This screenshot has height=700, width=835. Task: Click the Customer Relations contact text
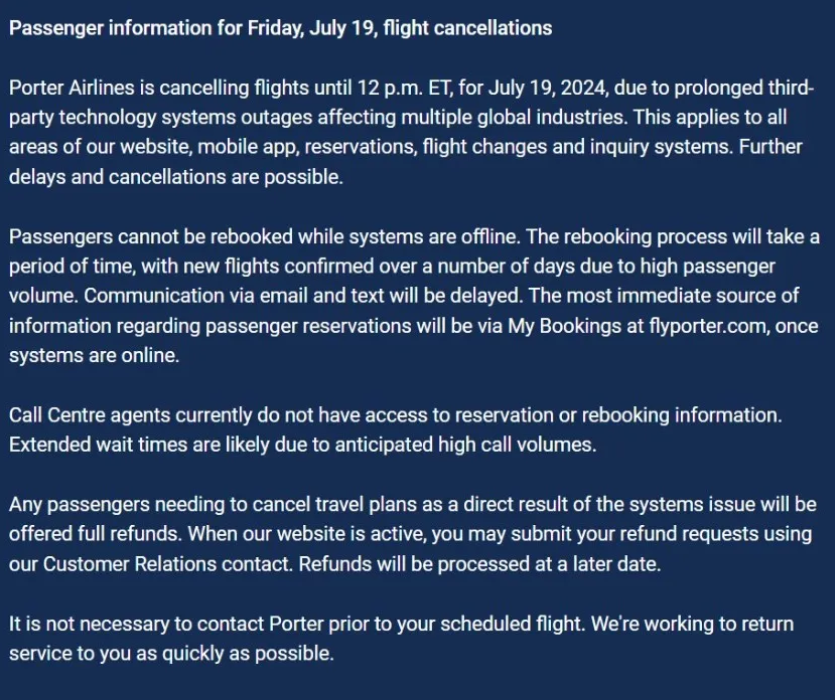pyautogui.click(x=168, y=564)
